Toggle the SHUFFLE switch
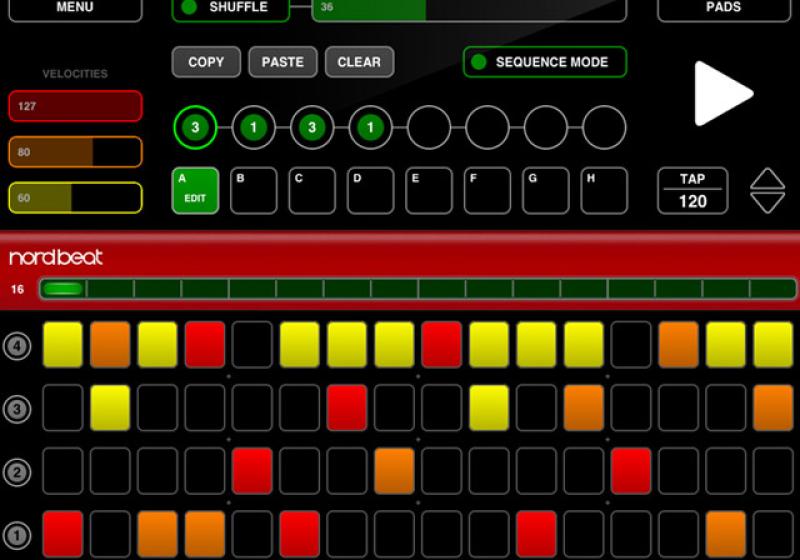 [230, 8]
